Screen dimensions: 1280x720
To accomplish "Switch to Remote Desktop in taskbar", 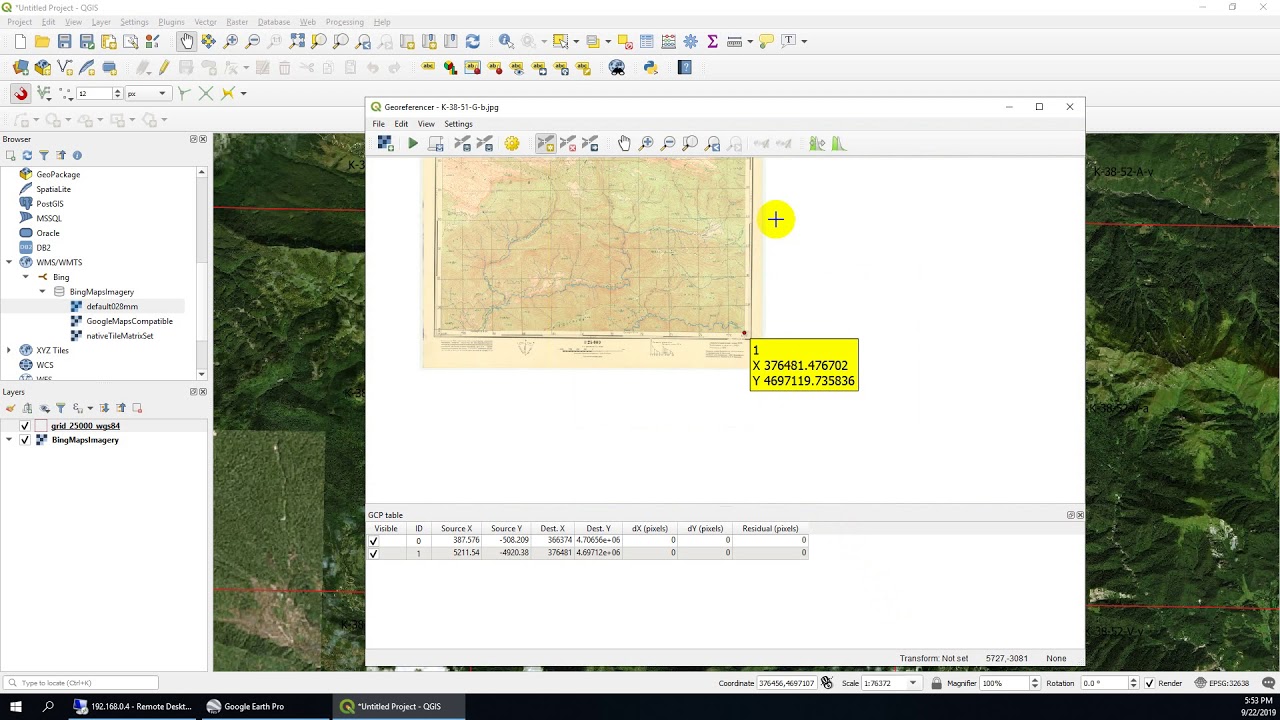I will [x=133, y=706].
